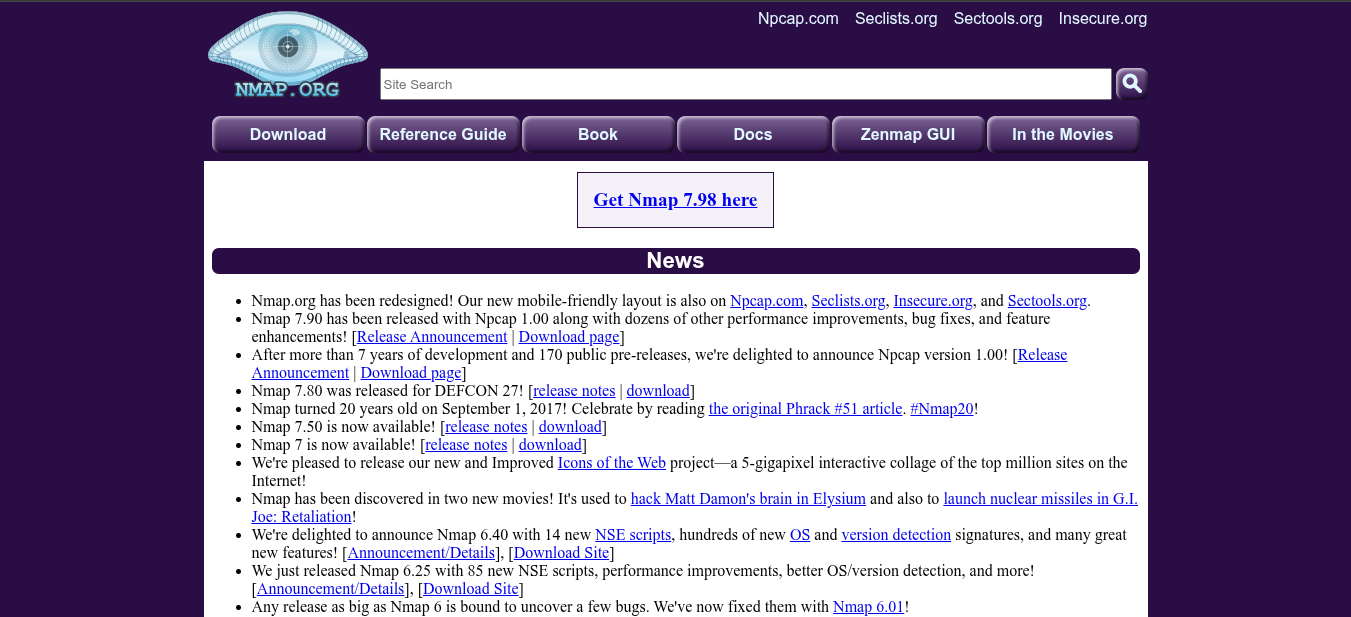Open the Icons of the Web link
Screen dimensions: 1351x617
[612, 463]
